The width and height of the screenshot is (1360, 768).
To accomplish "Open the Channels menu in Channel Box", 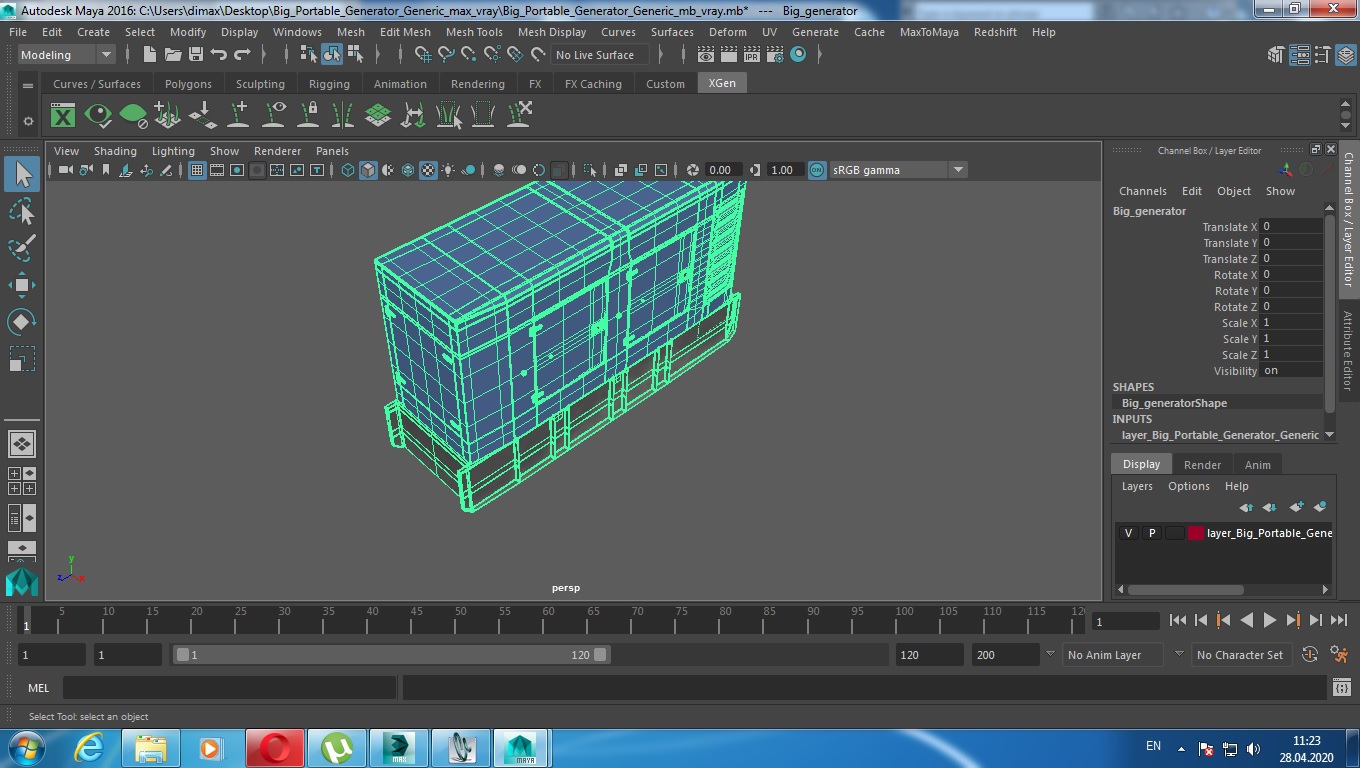I will tap(1142, 191).
